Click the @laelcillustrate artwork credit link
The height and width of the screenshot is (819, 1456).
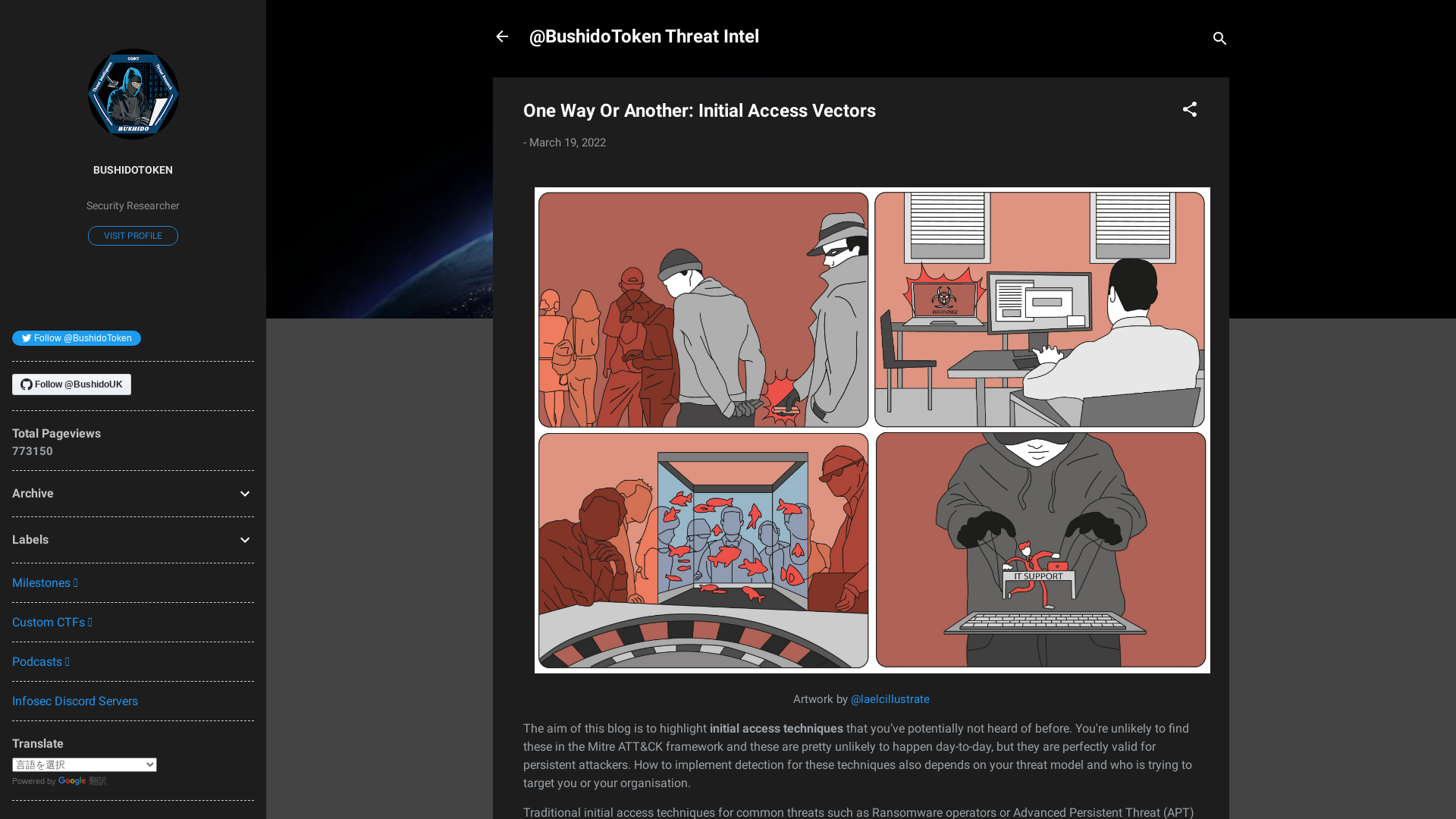click(890, 699)
